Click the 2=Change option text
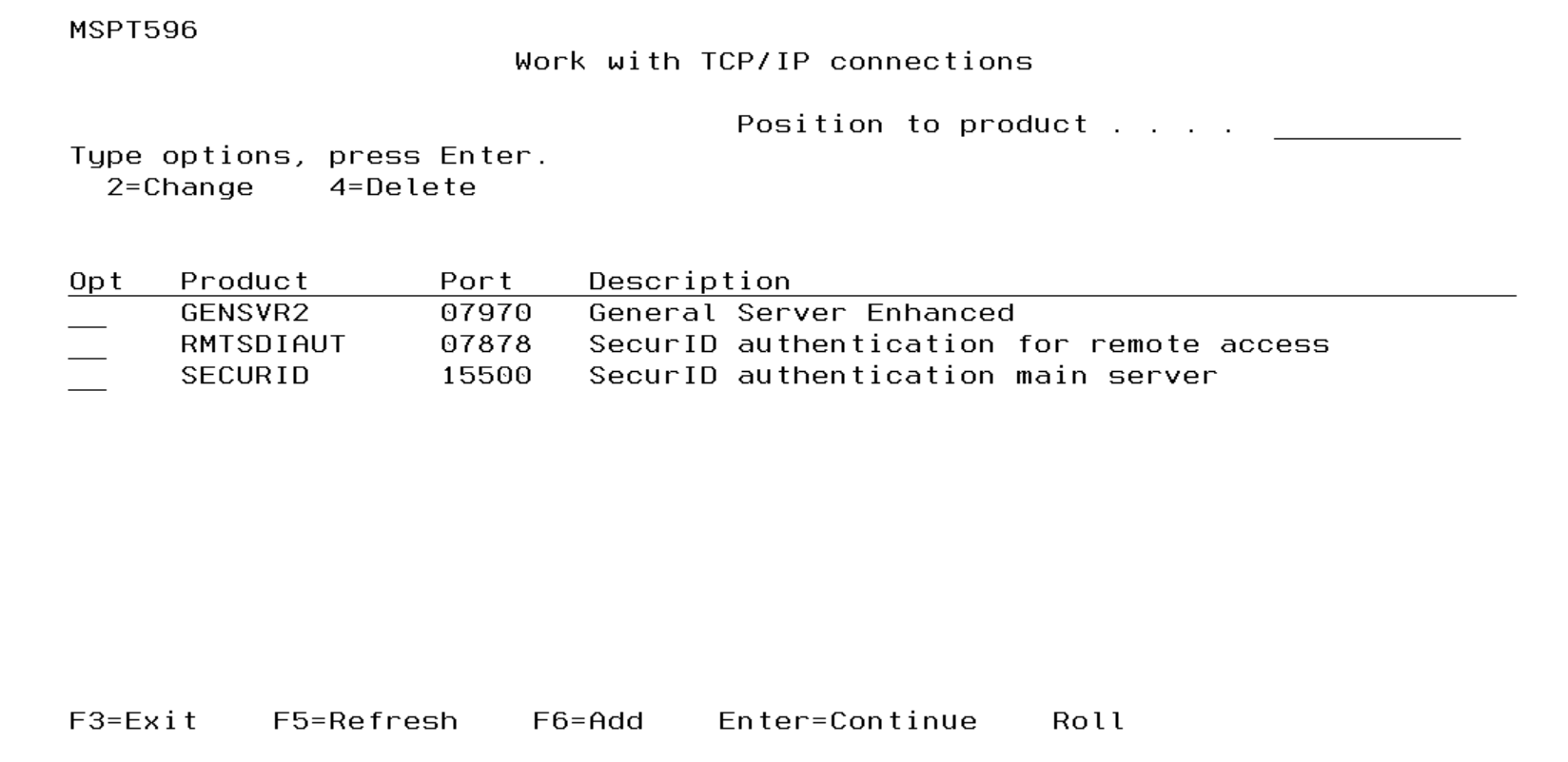The image size is (1568, 762). tap(178, 187)
